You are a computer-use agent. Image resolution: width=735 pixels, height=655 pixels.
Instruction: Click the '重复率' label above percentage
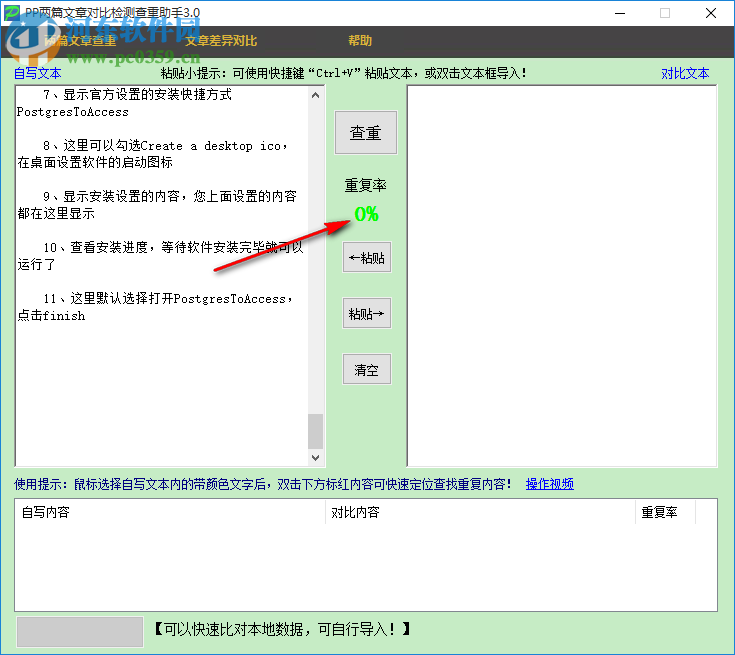pyautogui.click(x=366, y=185)
